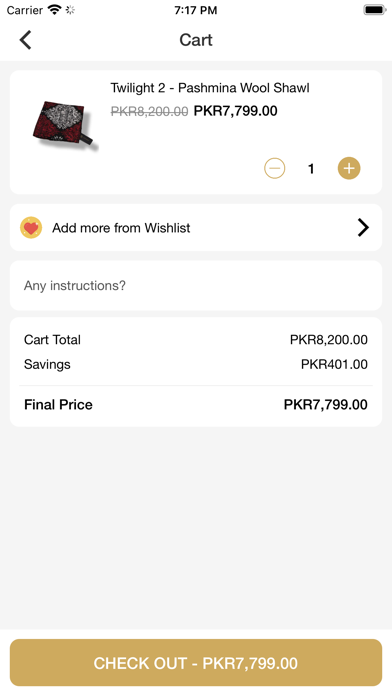Go back using the back arrow
392x696 pixels.
coord(26,40)
